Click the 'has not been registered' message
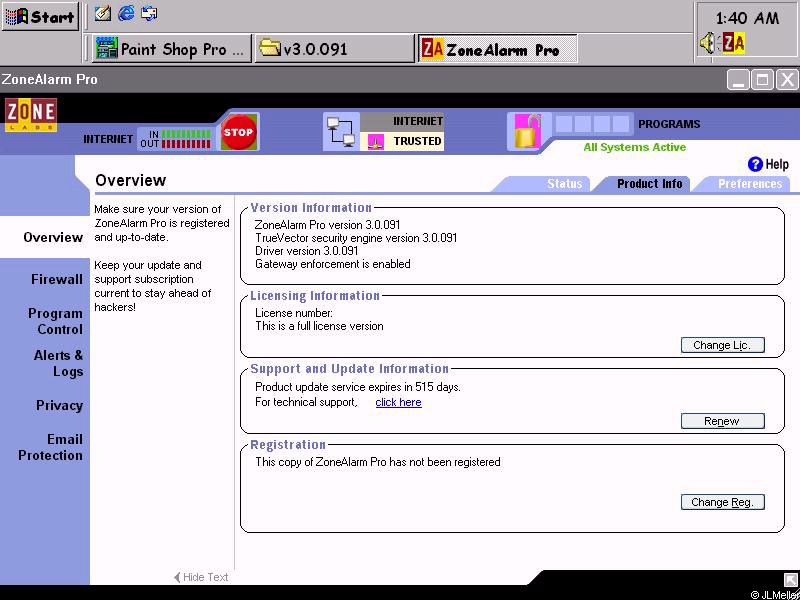This screenshot has height=600, width=800. [378, 462]
